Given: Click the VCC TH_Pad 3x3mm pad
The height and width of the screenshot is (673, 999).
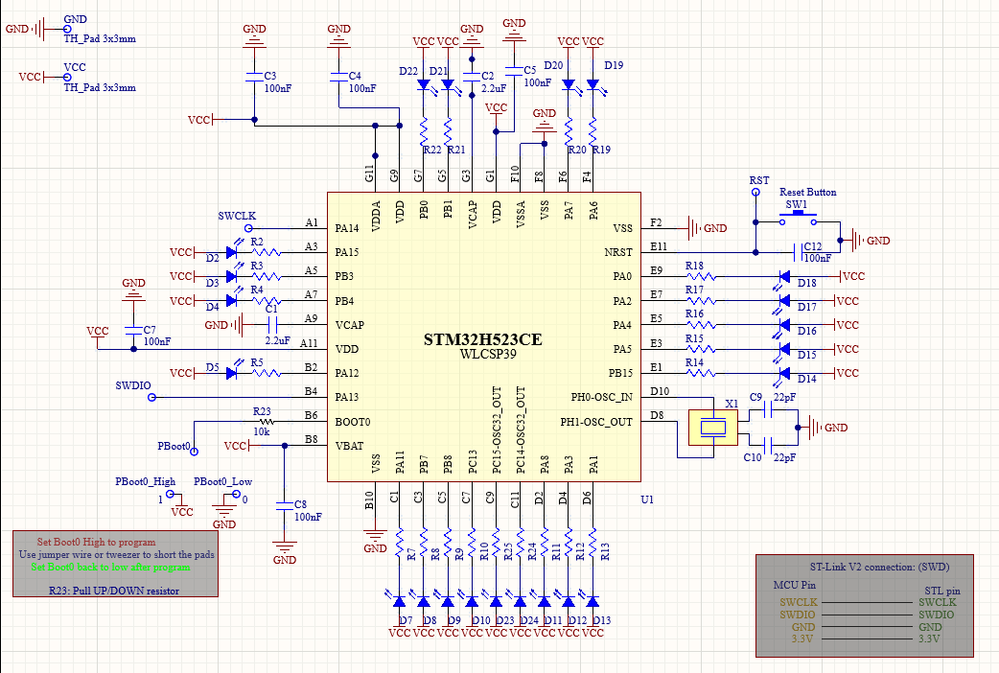Looking at the screenshot, I should coord(68,77).
